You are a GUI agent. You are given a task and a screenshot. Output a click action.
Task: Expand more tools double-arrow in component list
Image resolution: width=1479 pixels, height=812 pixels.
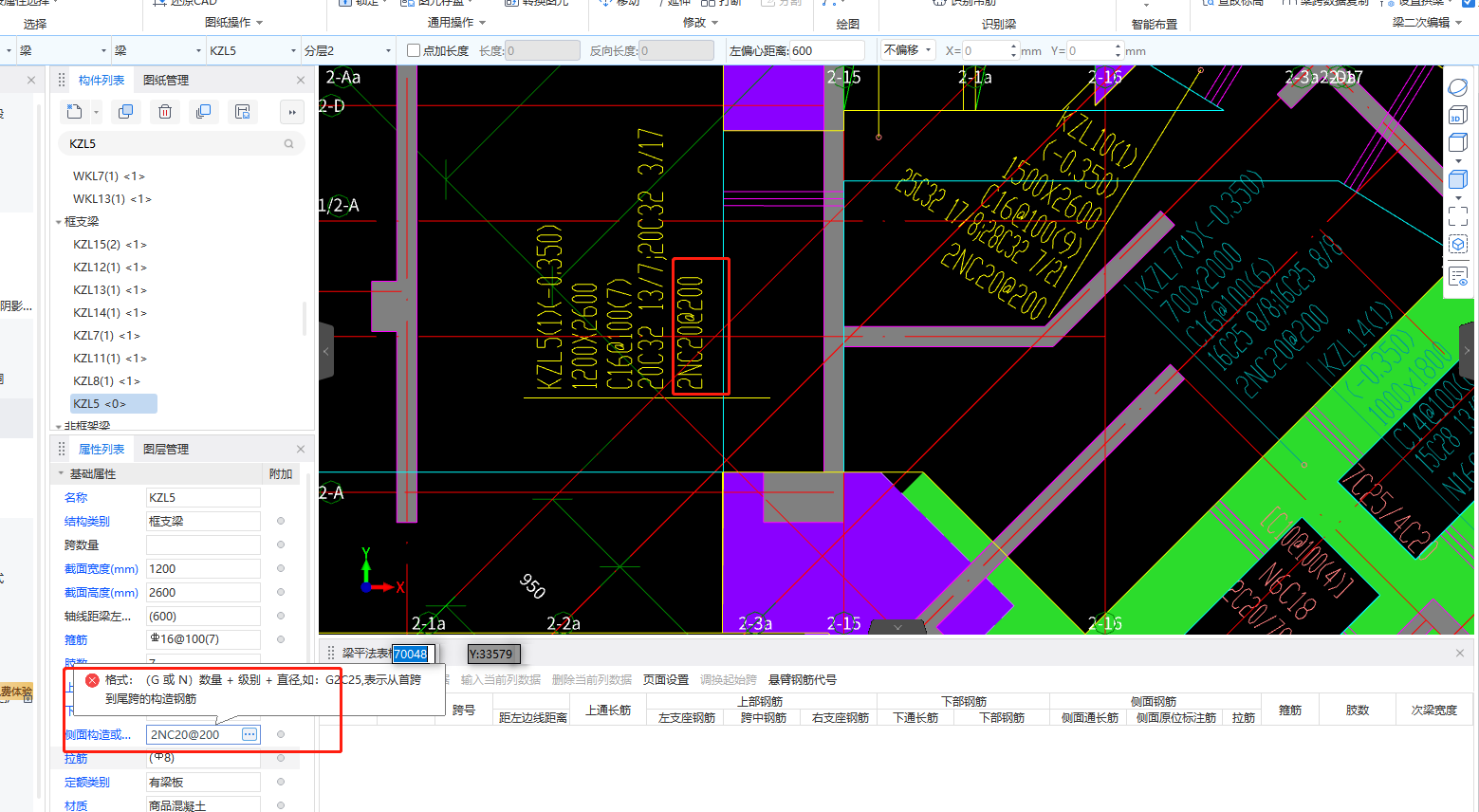tap(292, 112)
